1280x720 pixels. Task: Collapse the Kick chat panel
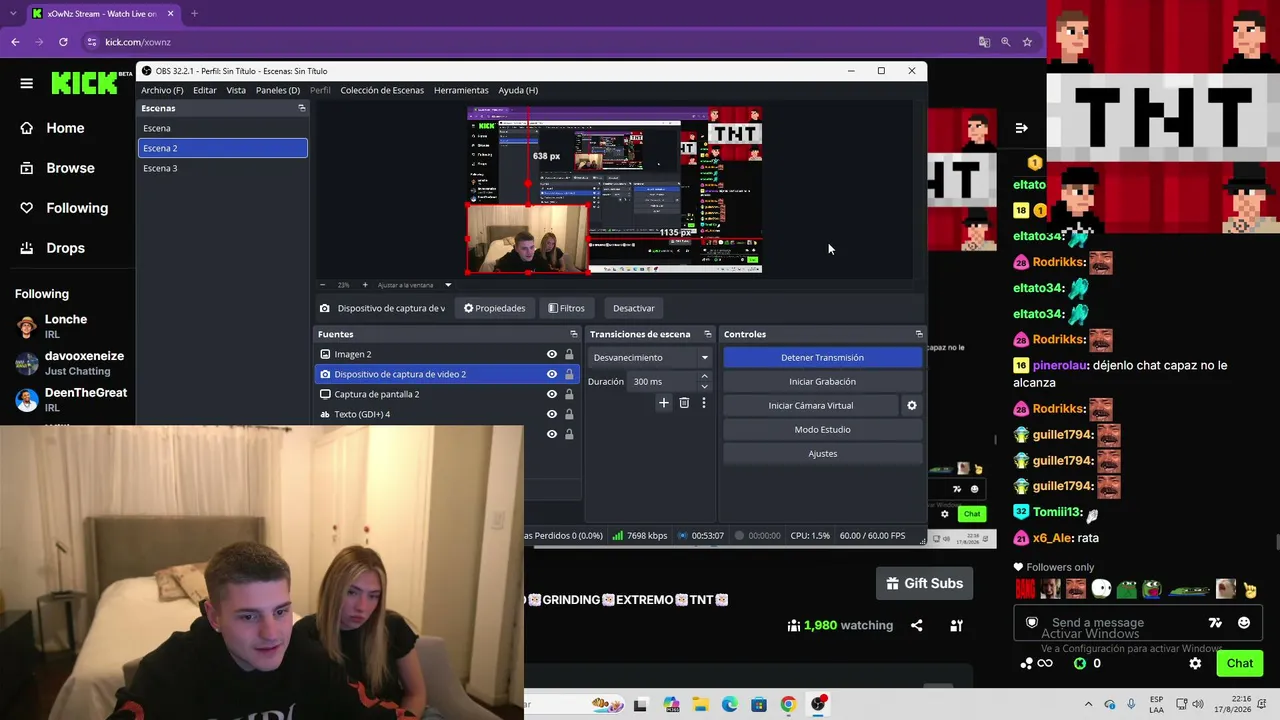1021,128
